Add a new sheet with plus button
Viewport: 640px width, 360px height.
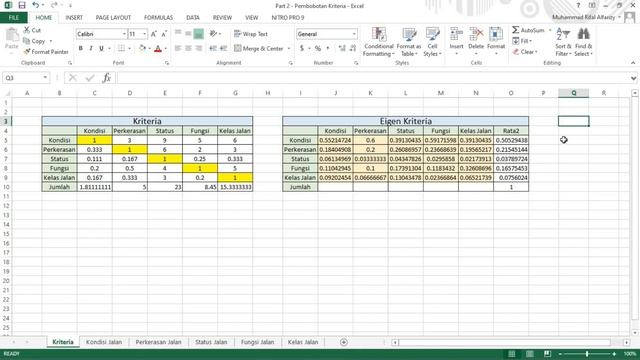344,342
